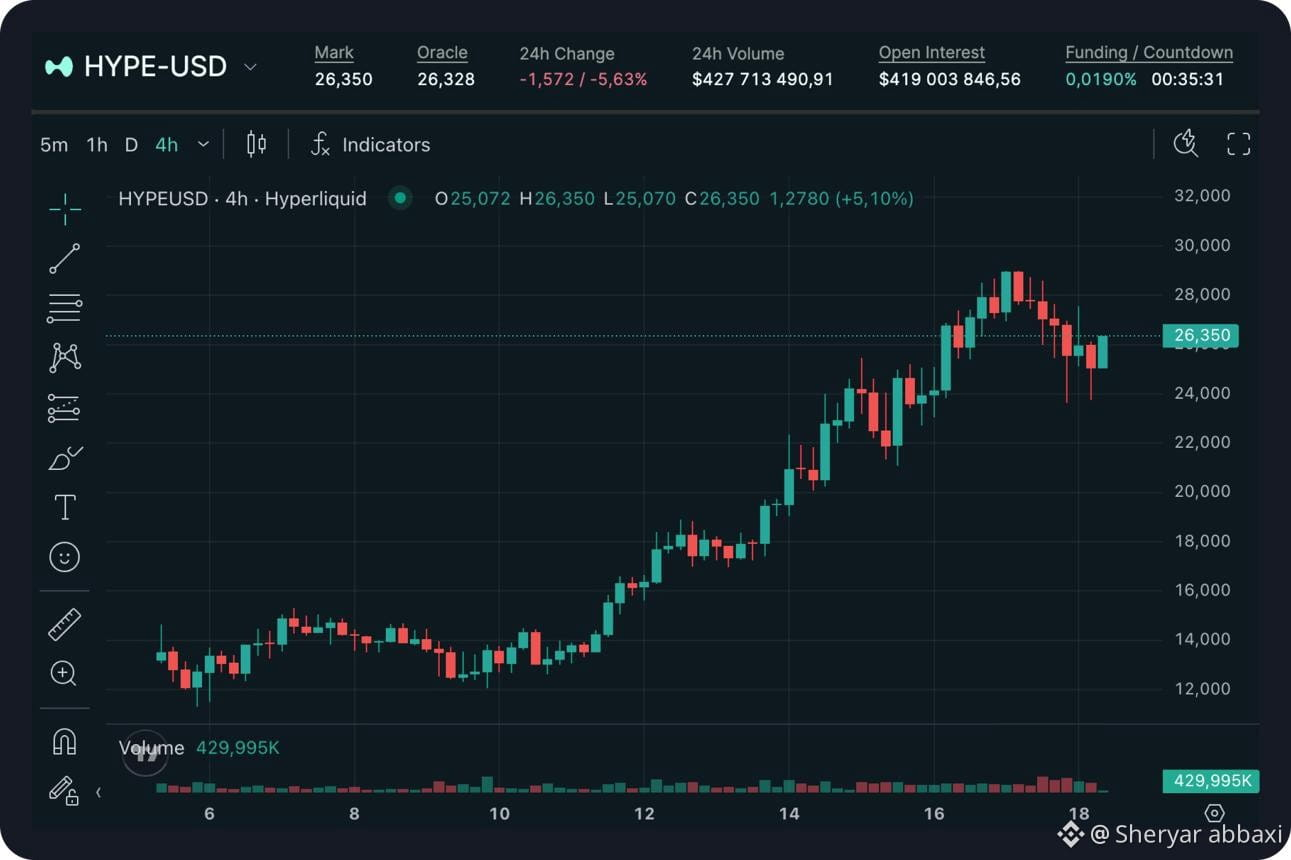Click the 32,000 price axis label

pos(1202,196)
